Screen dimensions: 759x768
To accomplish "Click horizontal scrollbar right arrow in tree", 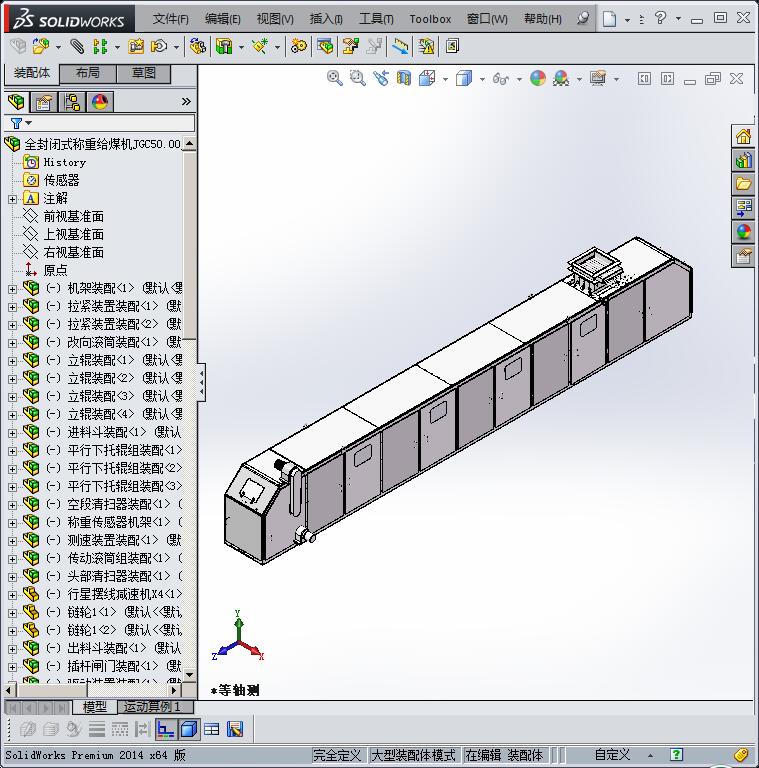I will (x=174, y=690).
